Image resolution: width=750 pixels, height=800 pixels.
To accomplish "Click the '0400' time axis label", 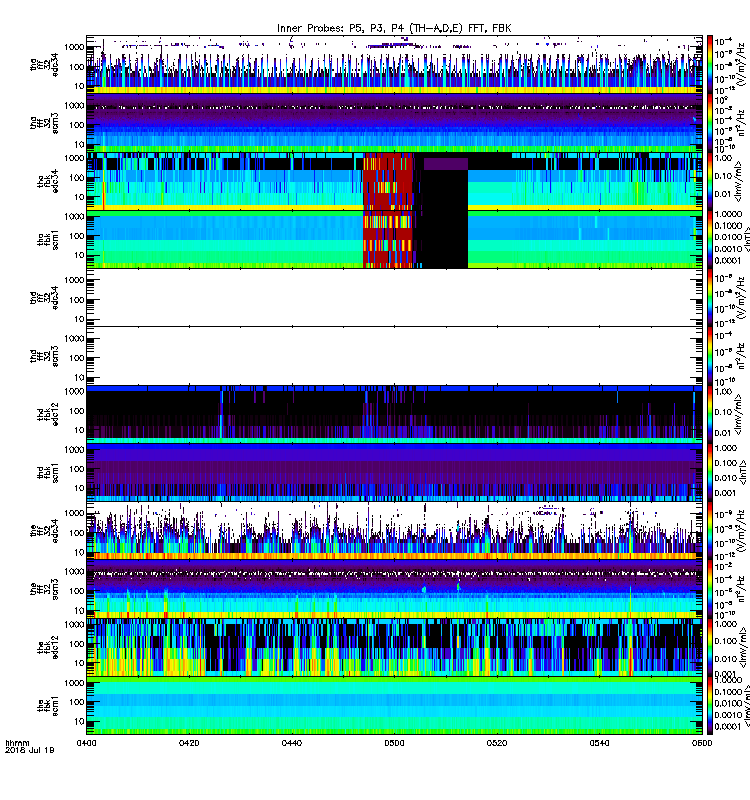I will coord(86,743).
